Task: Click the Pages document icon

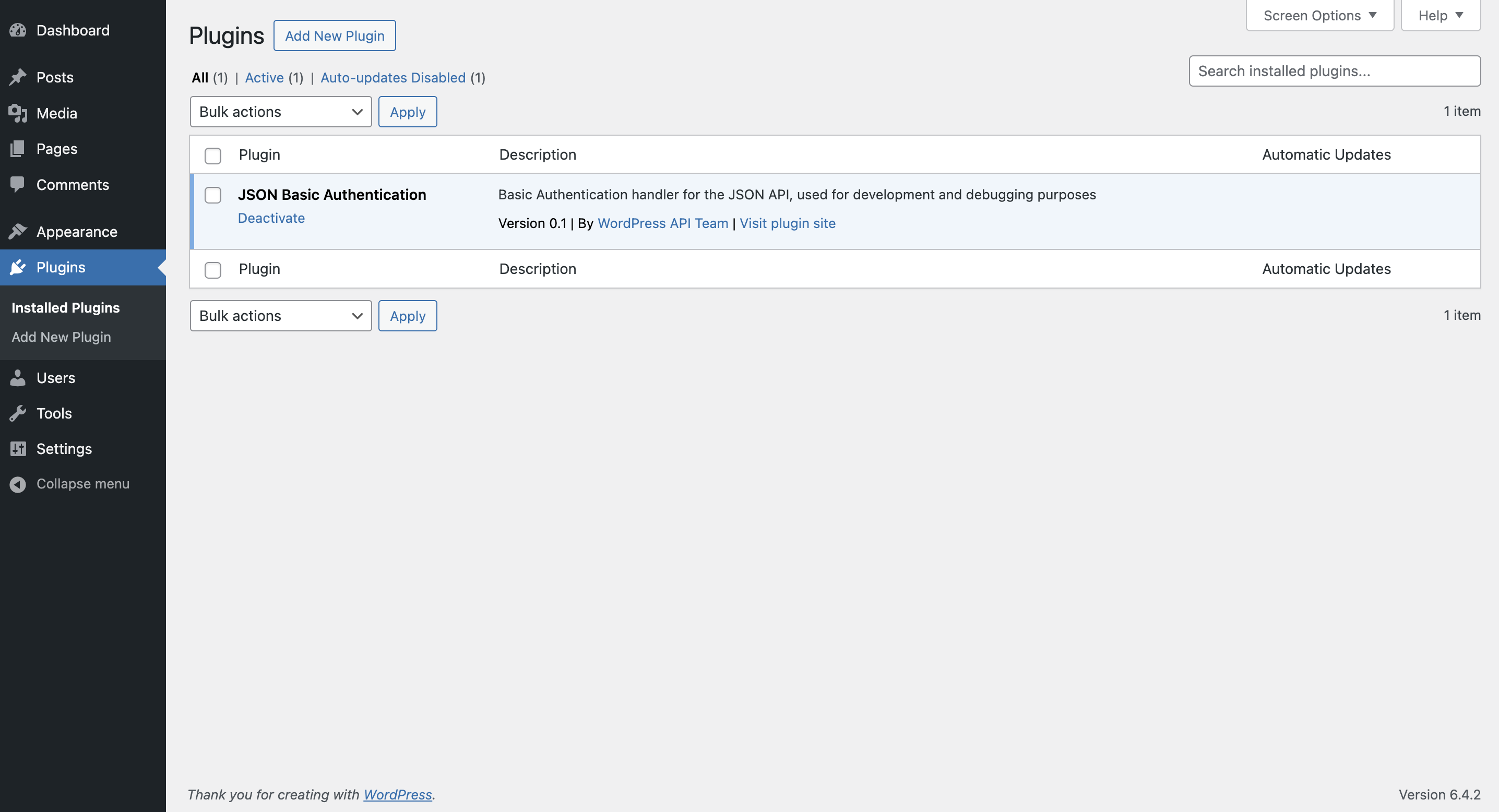Action: click(18, 148)
